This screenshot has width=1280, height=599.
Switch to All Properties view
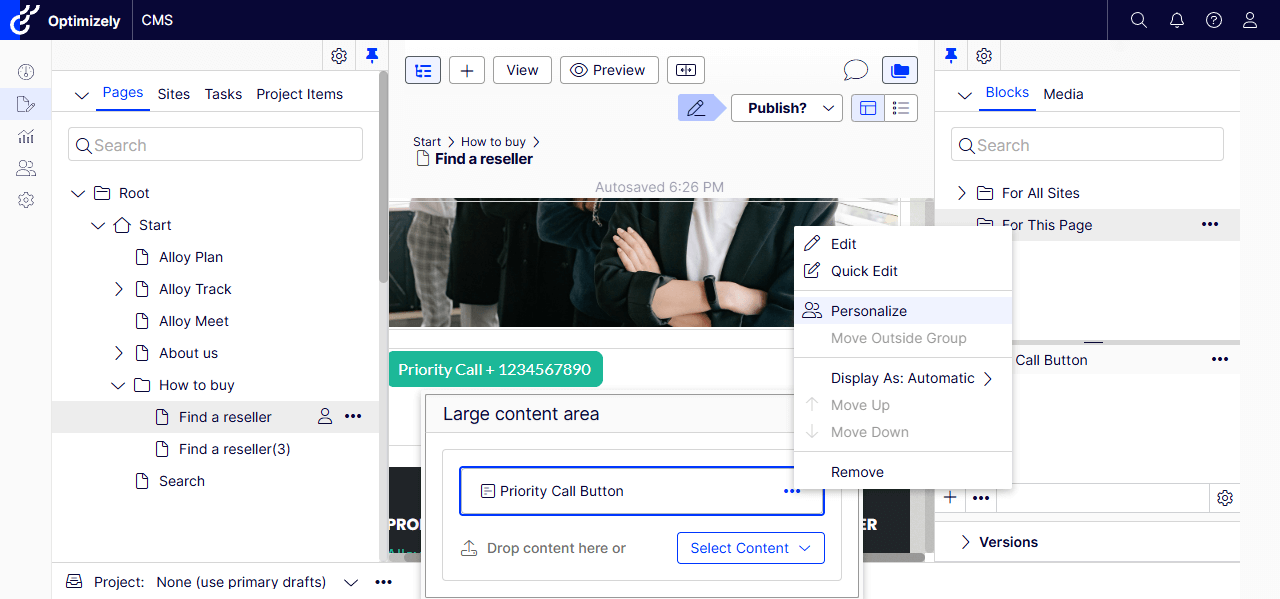(x=901, y=108)
